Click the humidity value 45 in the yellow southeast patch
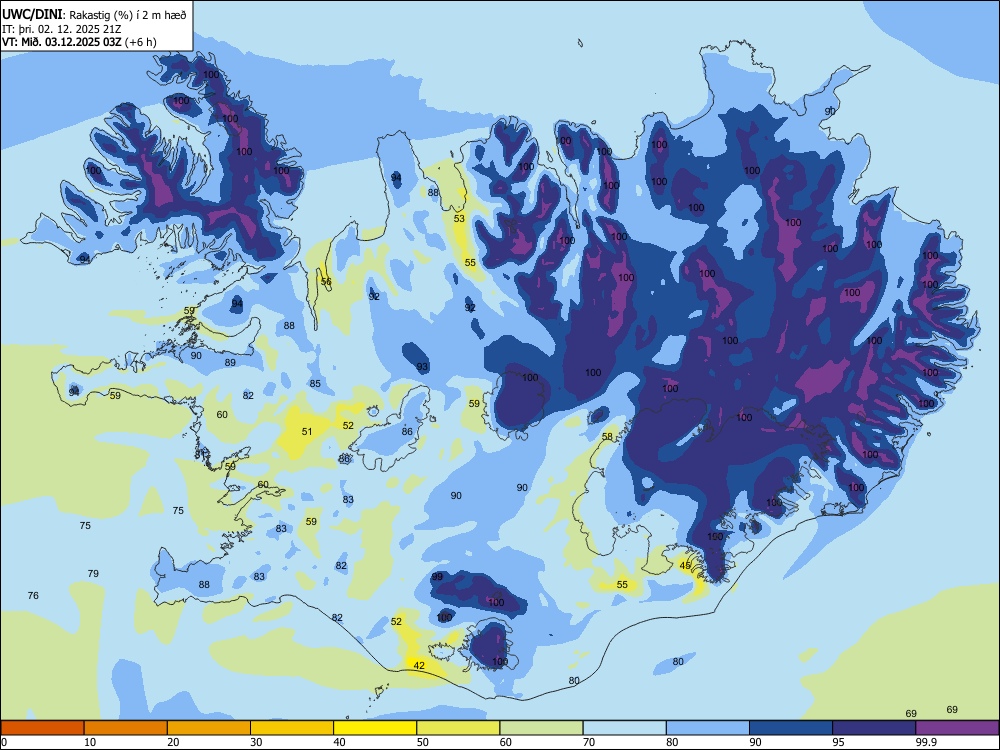The height and width of the screenshot is (750, 1000). coord(685,565)
